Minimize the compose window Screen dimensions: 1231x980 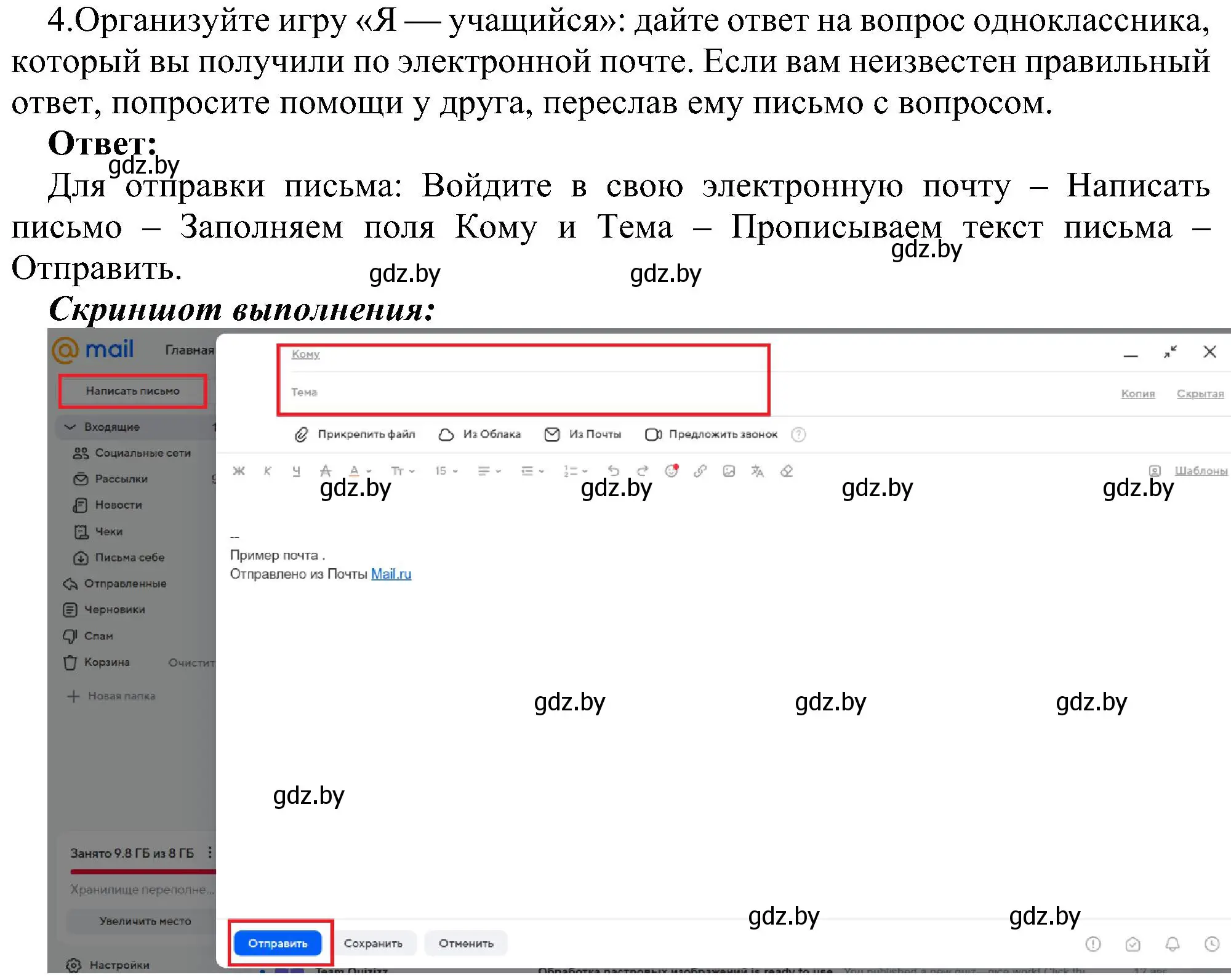[x=1131, y=356]
